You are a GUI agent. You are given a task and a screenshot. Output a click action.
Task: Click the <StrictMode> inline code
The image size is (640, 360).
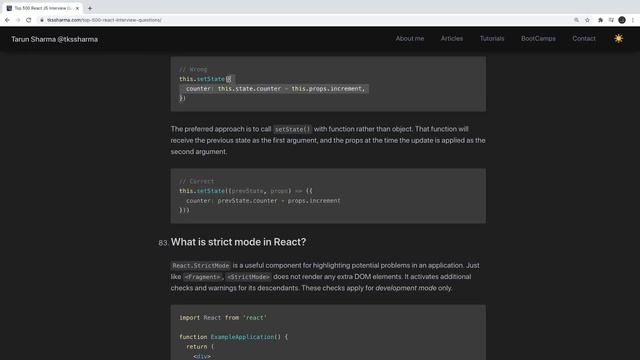[249, 277]
